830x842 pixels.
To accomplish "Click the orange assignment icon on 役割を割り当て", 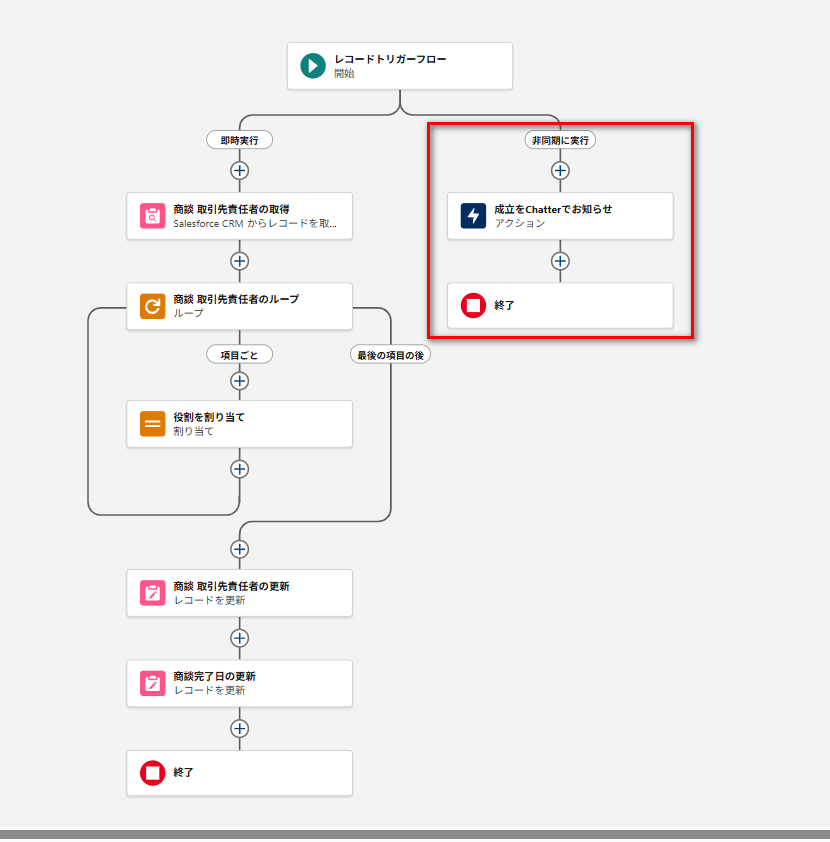I will pos(152,424).
